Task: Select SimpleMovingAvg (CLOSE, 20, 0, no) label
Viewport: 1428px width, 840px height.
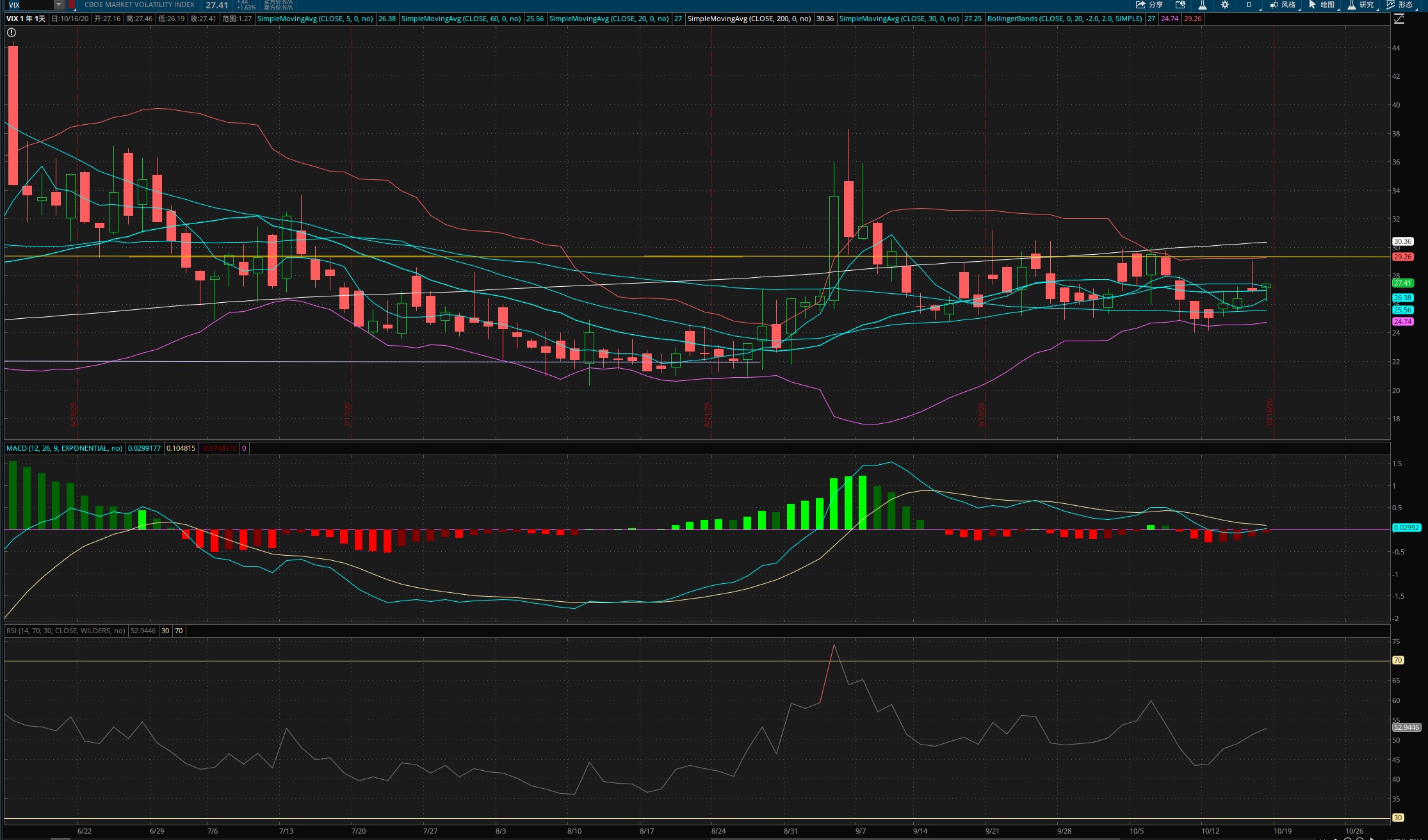Action: click(x=609, y=19)
